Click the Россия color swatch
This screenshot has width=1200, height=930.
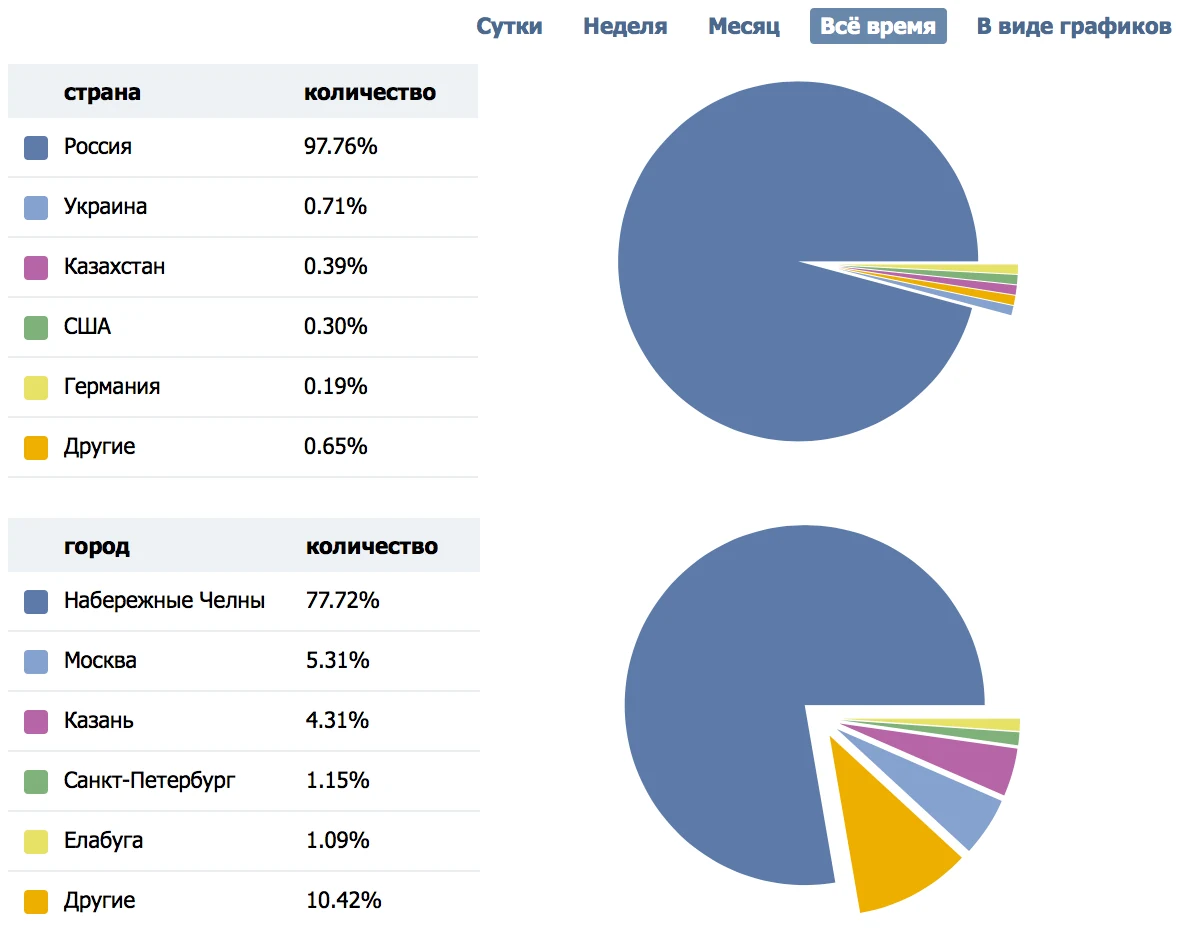pyautogui.click(x=36, y=148)
